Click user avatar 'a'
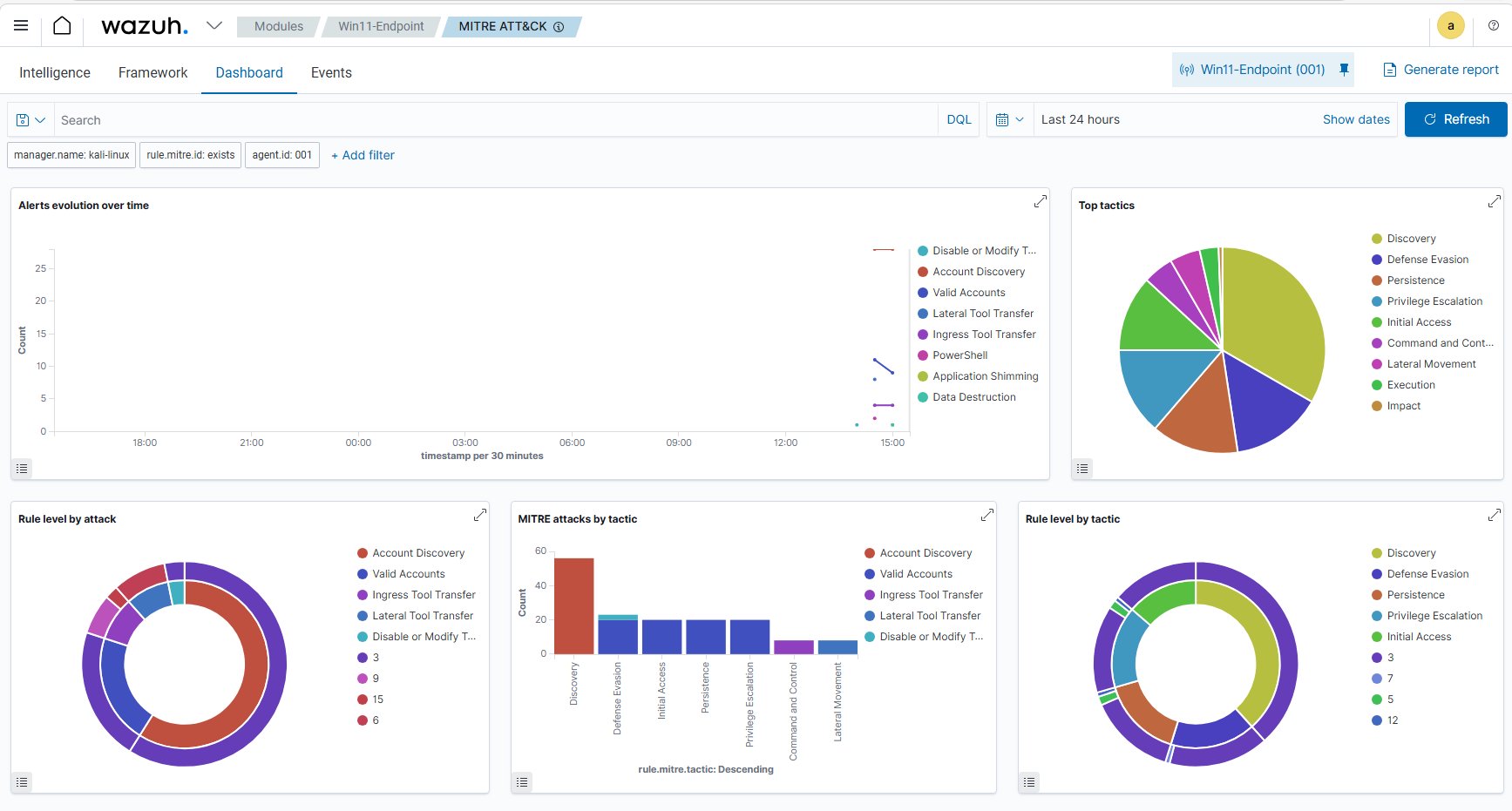1512x811 pixels. pos(1450,26)
